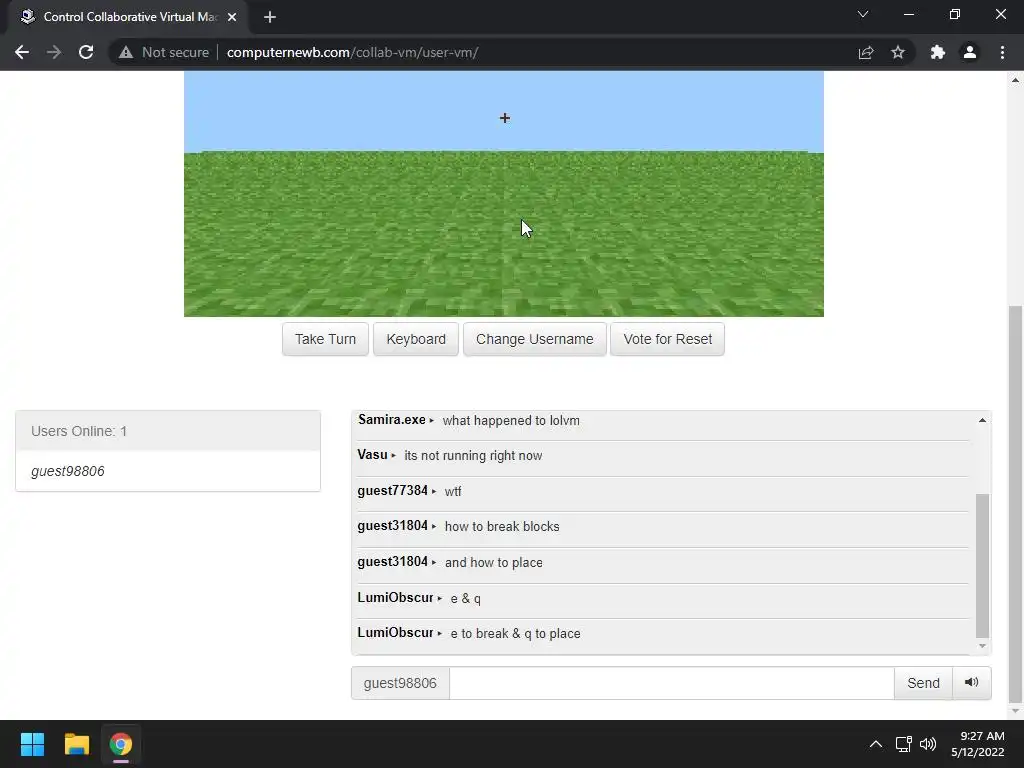Click the network tray icon
This screenshot has width=1024, height=768.
[x=904, y=744]
